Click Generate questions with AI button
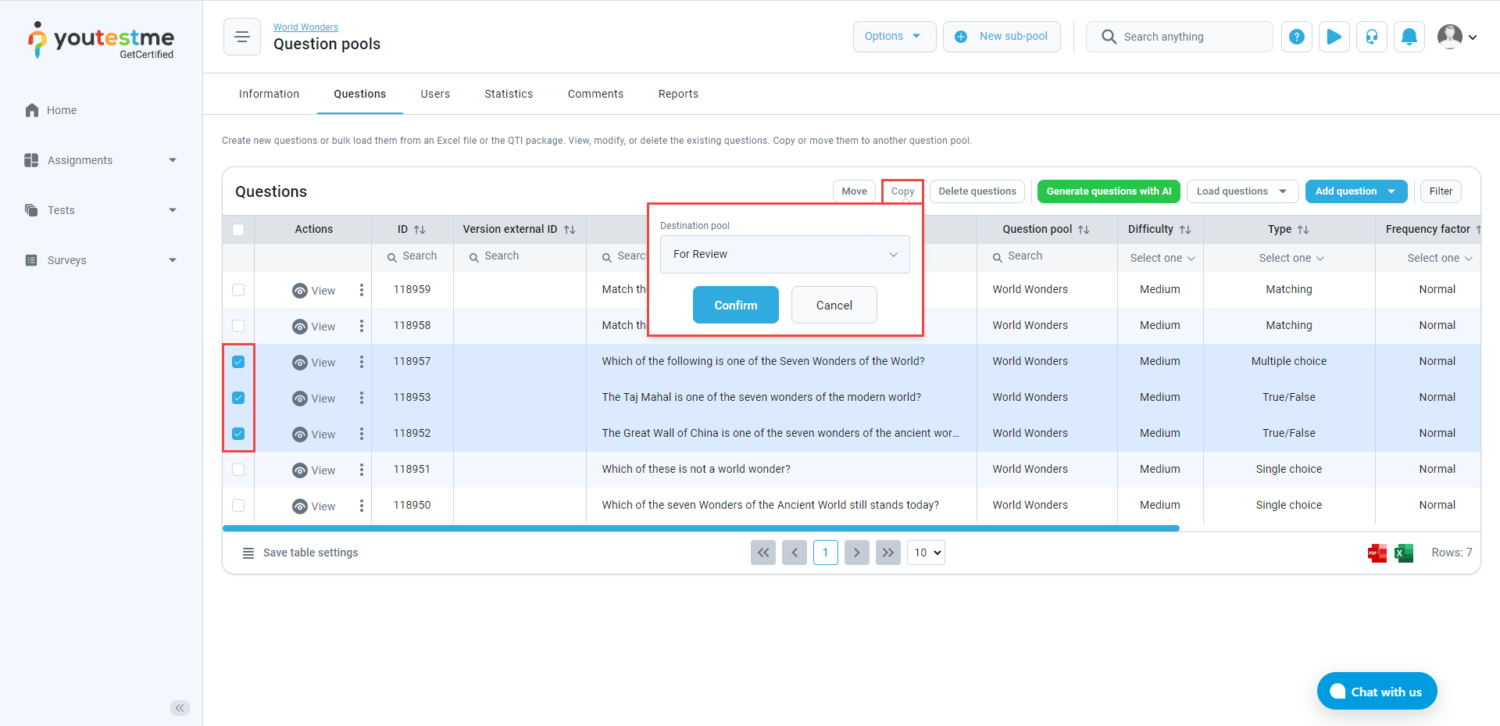The image size is (1500, 726). click(x=1108, y=191)
